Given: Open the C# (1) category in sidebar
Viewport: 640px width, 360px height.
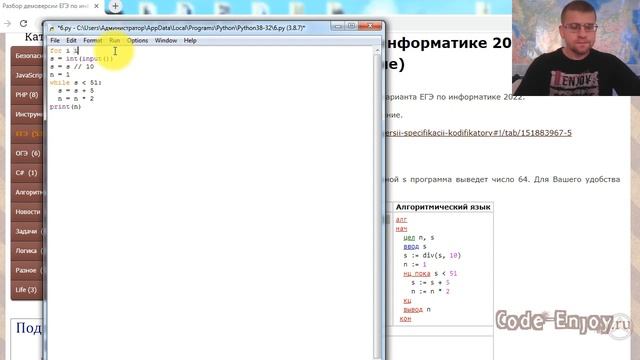Looking at the screenshot, I should 27,173.
